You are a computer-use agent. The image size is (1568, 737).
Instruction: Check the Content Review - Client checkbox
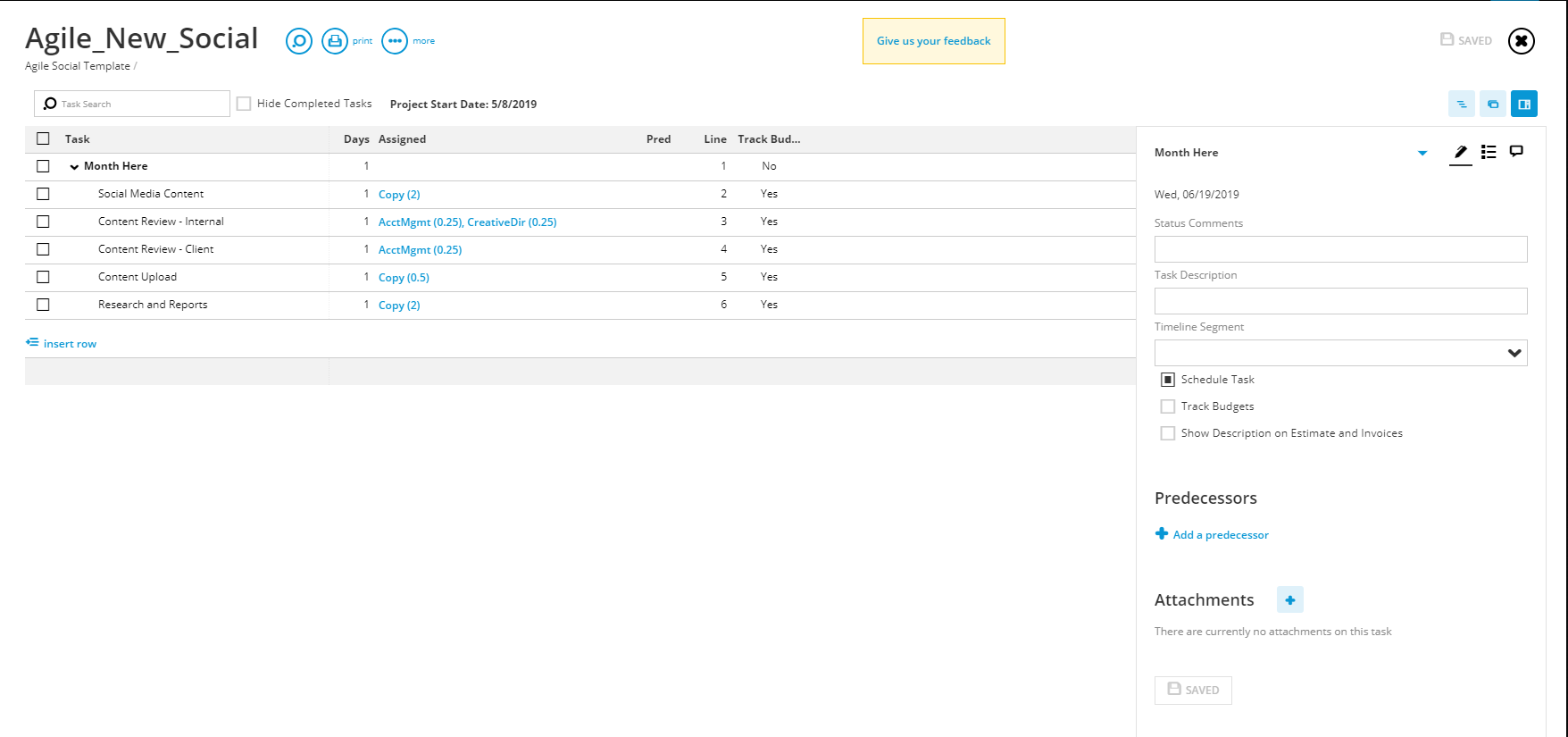click(43, 249)
